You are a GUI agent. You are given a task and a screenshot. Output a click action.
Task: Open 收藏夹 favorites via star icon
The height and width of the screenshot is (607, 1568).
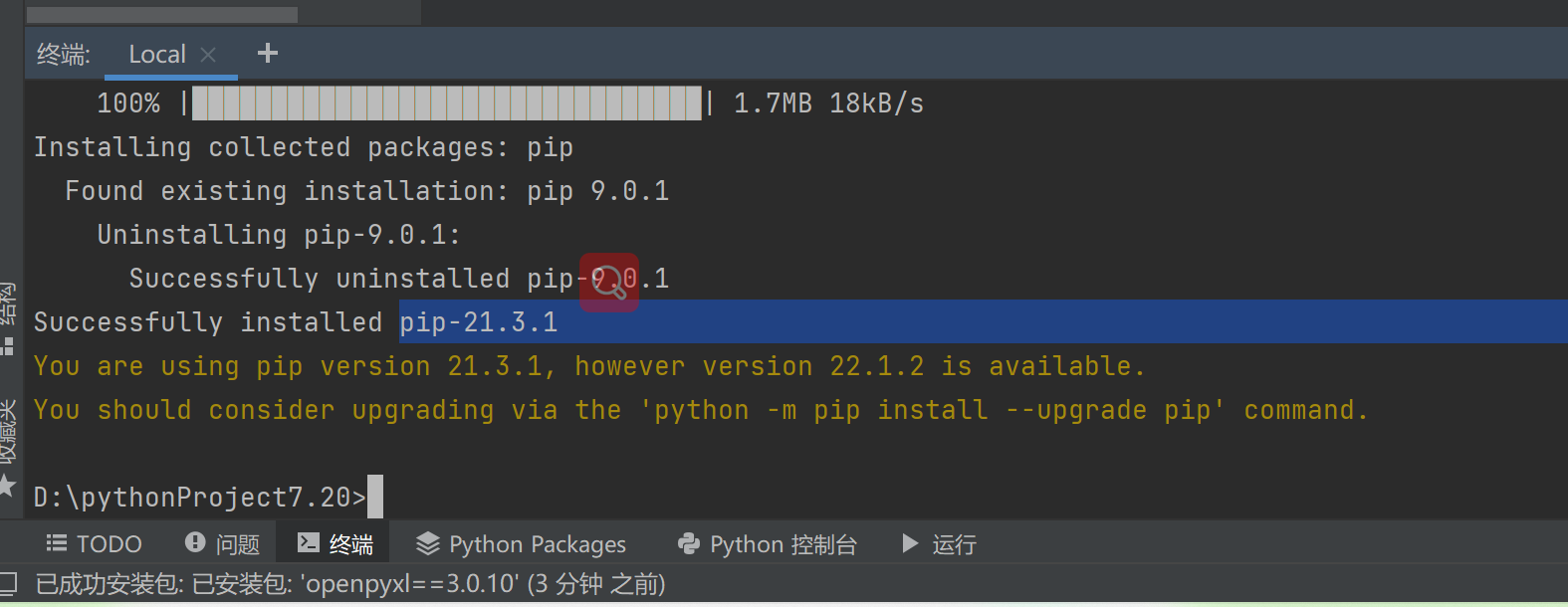point(8,486)
